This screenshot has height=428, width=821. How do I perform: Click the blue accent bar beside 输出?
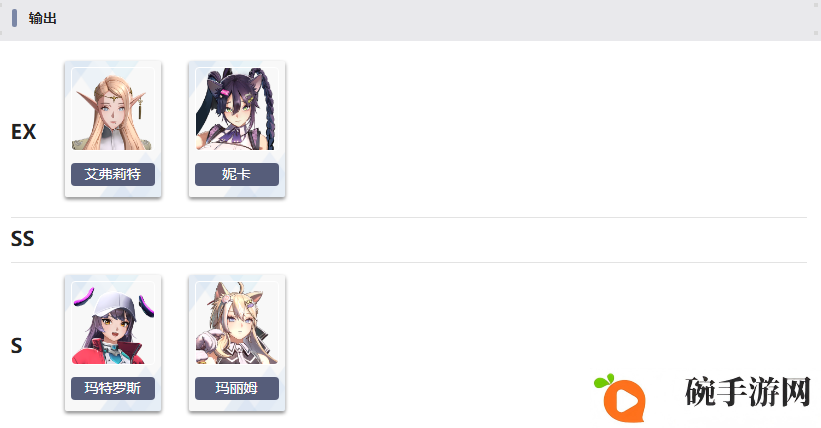(x=15, y=18)
